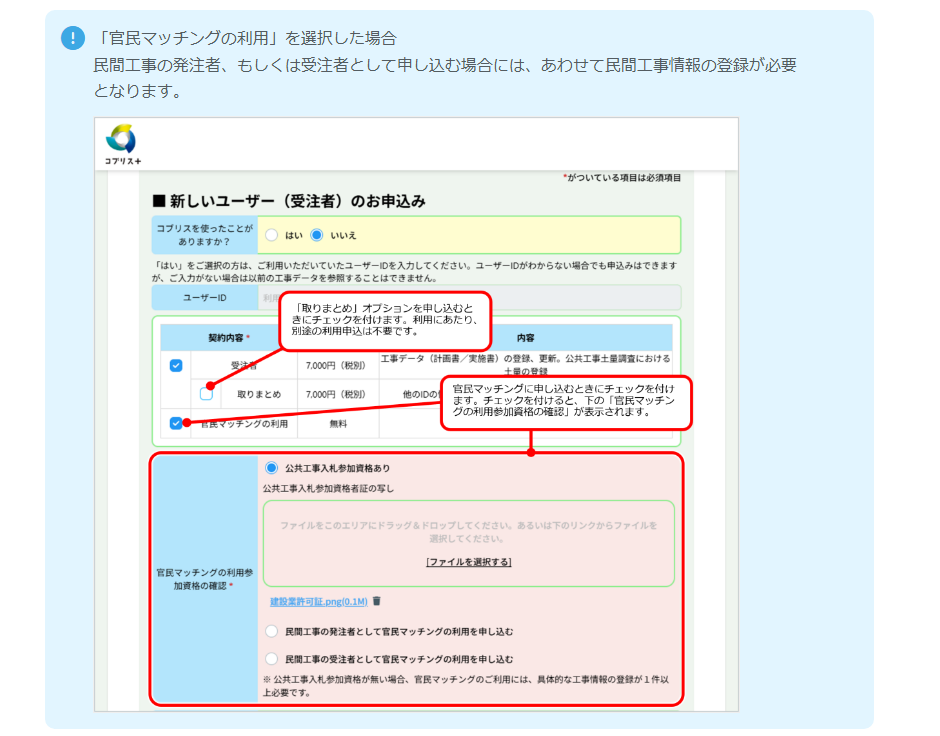Choose 公共工事入札参加資格あり radio option
The height and width of the screenshot is (736, 940).
point(271,467)
